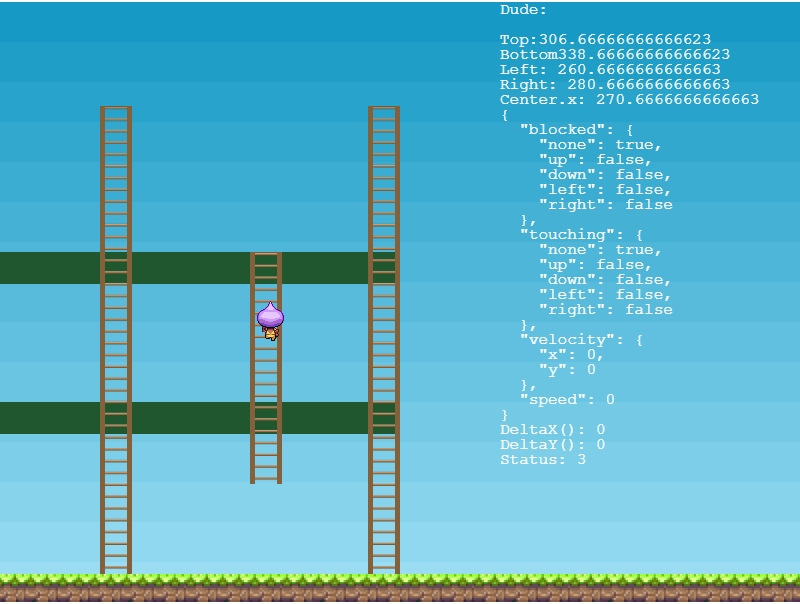This screenshot has width=800, height=604.
Task: Click the "y": 0 velocity line
Action: [567, 369]
